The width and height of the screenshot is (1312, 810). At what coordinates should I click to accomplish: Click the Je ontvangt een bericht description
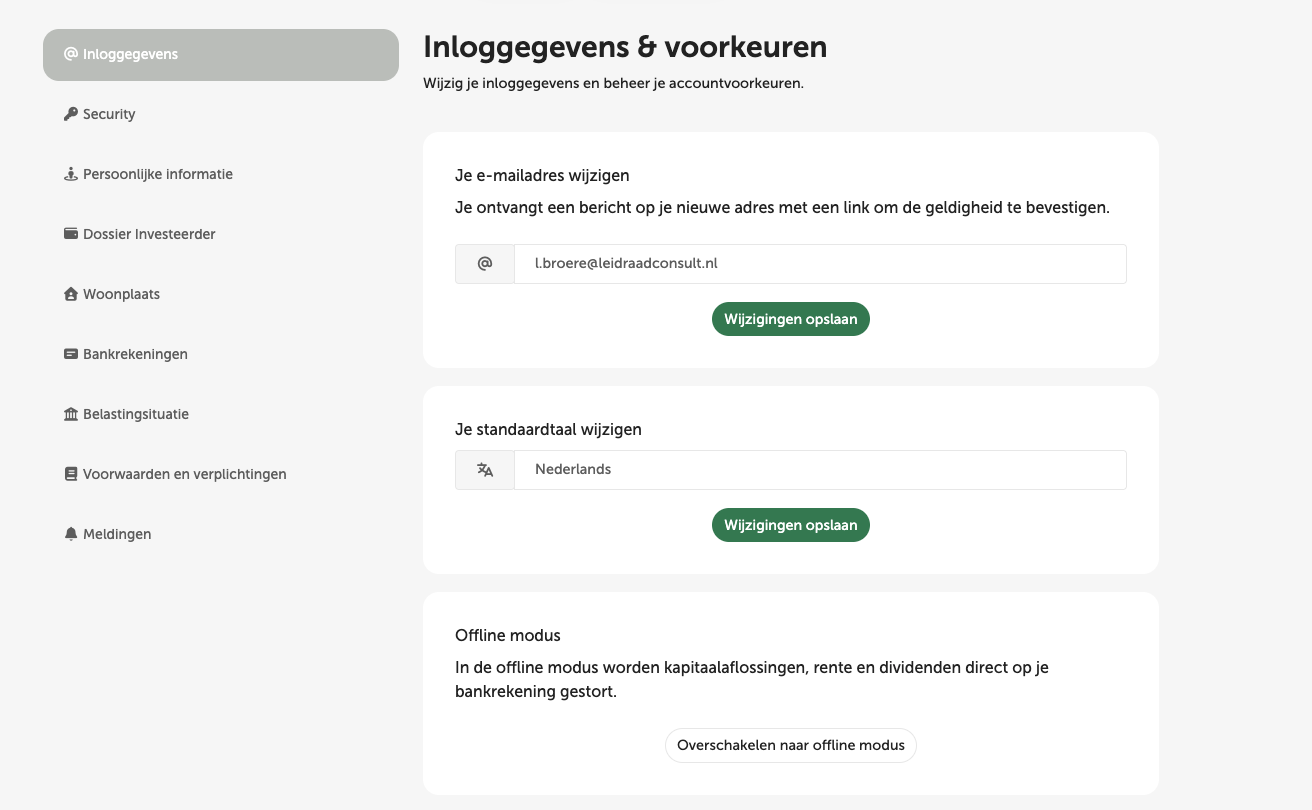click(x=782, y=208)
